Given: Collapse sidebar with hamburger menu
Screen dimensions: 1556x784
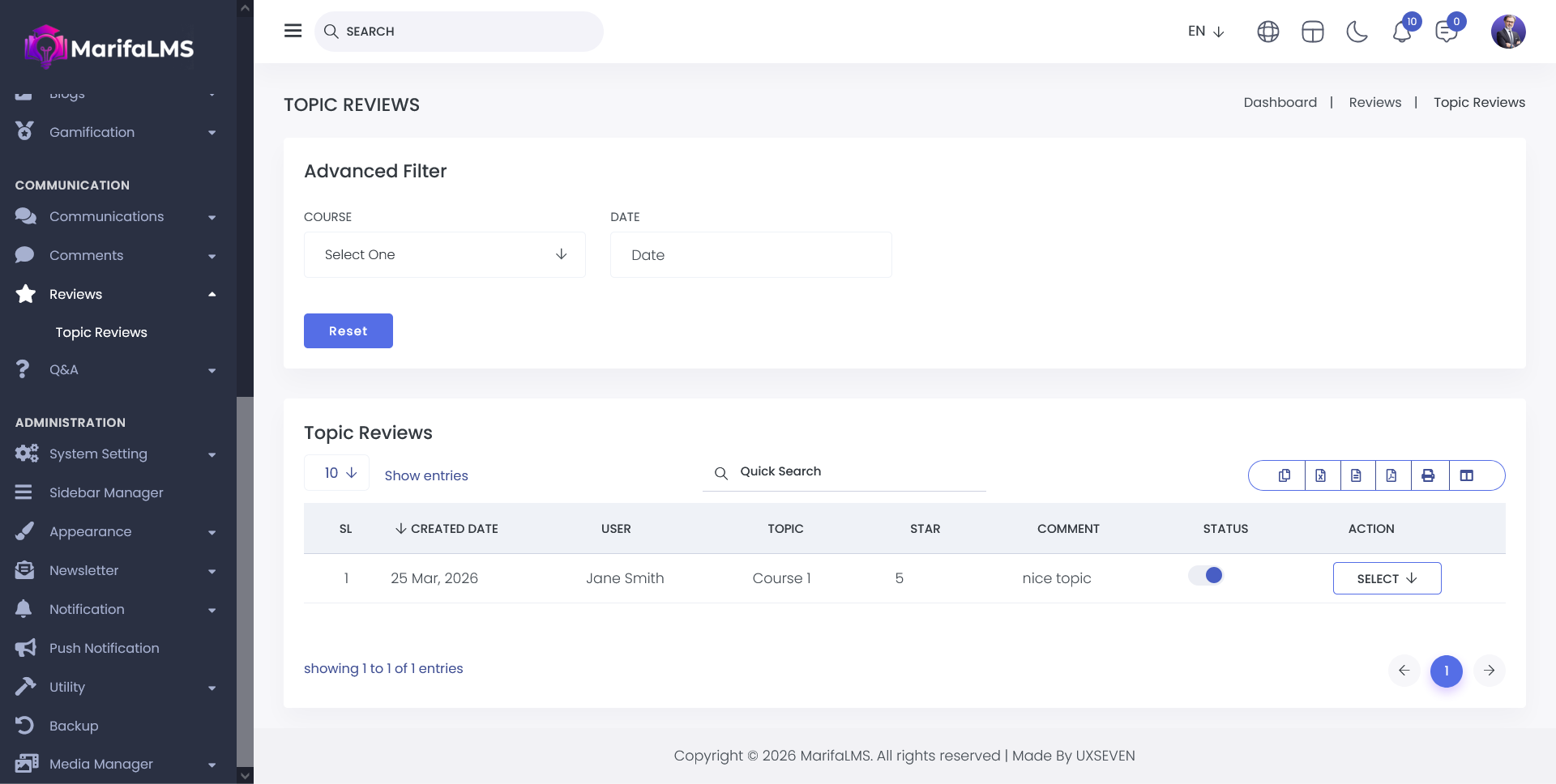Looking at the screenshot, I should pos(293,31).
